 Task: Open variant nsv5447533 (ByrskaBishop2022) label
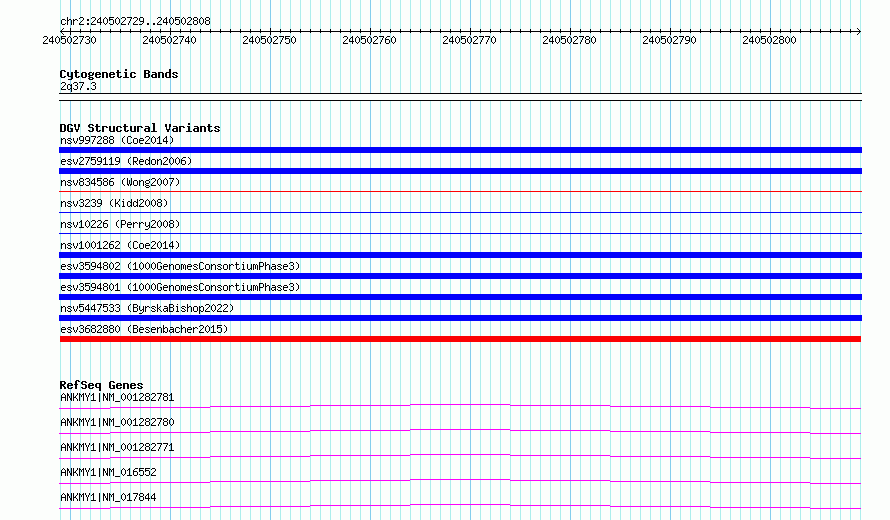[x=147, y=308]
